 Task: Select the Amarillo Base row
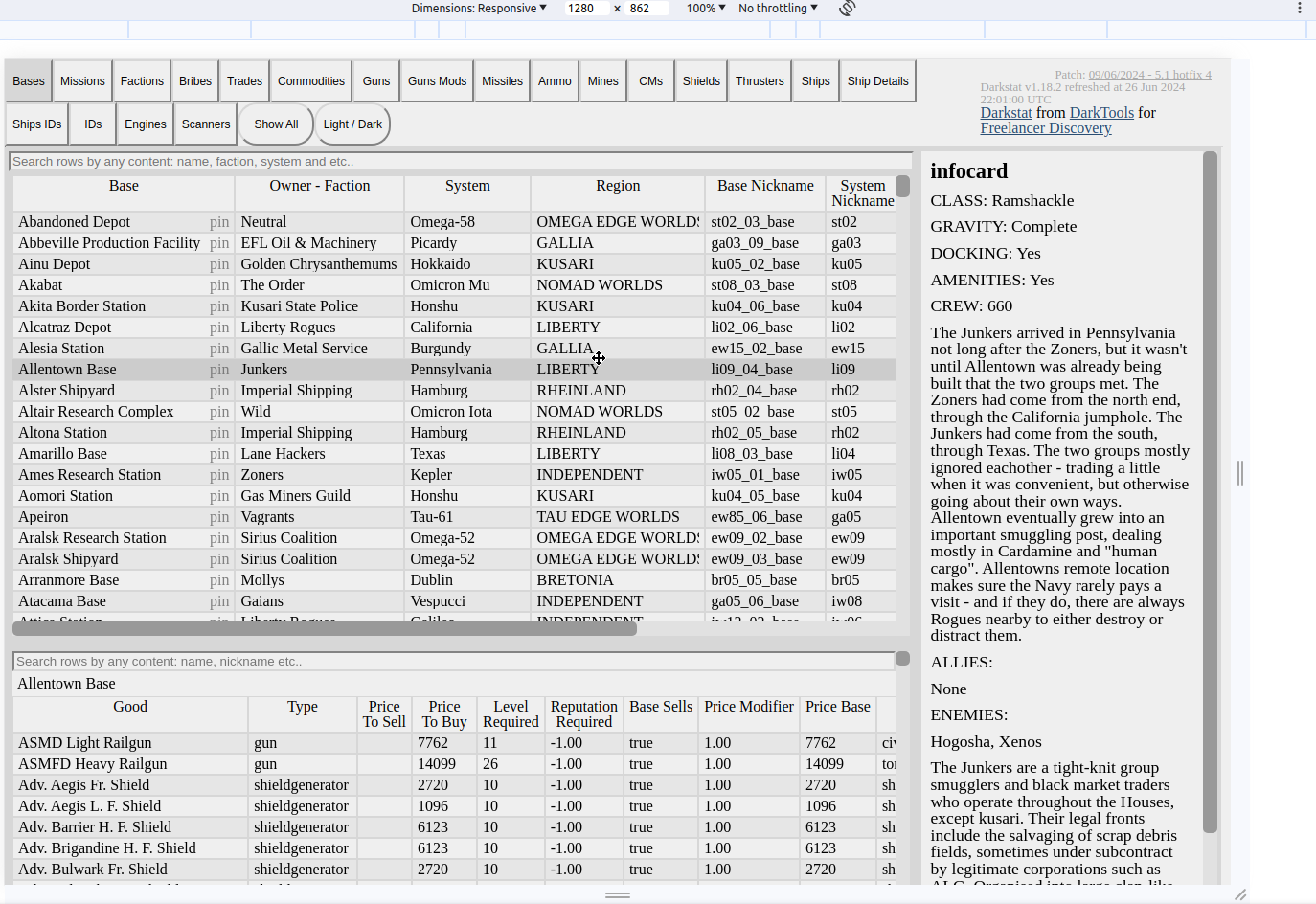pyautogui.click(x=454, y=454)
